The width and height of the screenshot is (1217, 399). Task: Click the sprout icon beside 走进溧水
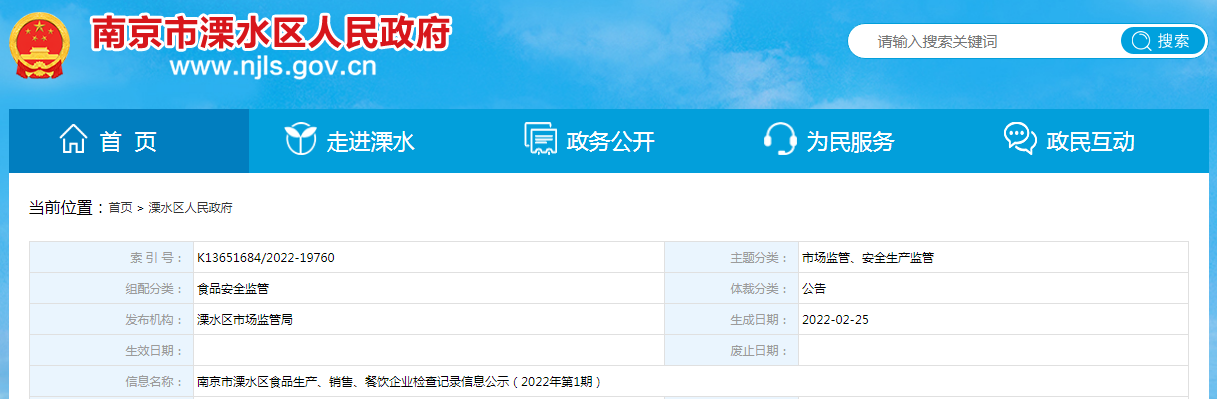[301, 140]
